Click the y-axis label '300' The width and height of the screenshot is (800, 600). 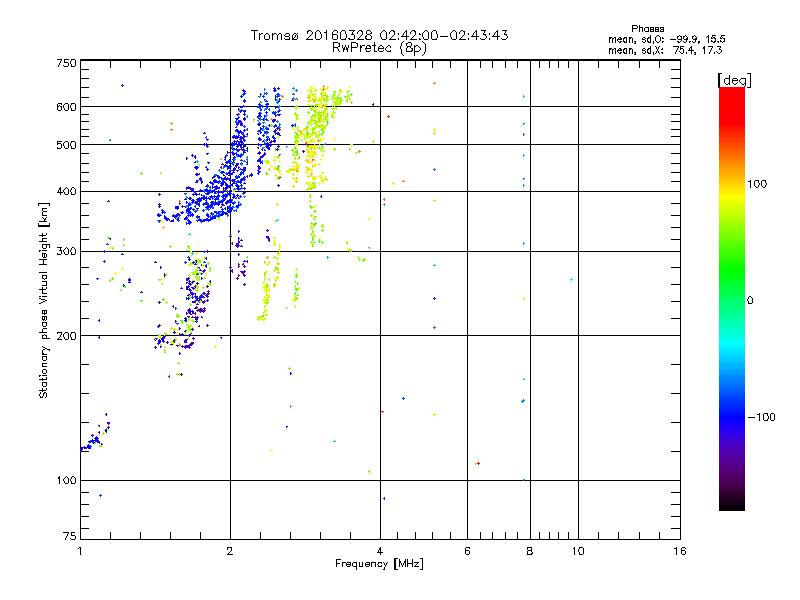point(66,252)
